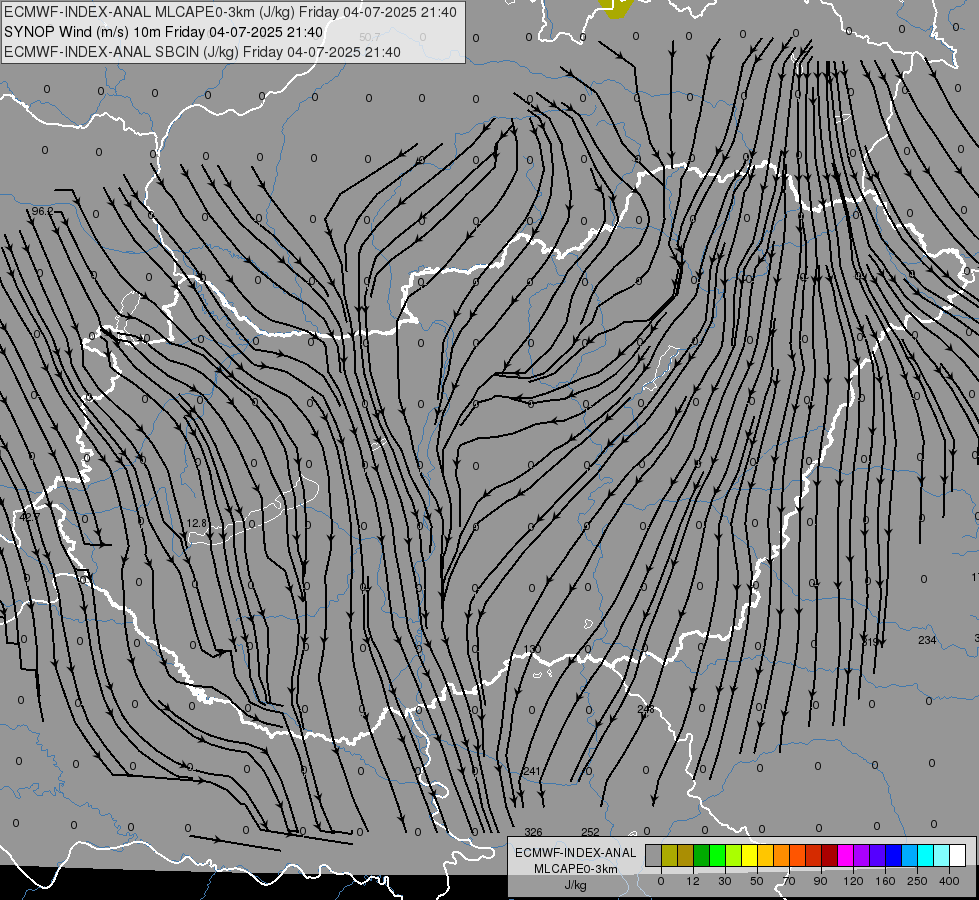Select the pure blue legend swatch

tap(894, 855)
